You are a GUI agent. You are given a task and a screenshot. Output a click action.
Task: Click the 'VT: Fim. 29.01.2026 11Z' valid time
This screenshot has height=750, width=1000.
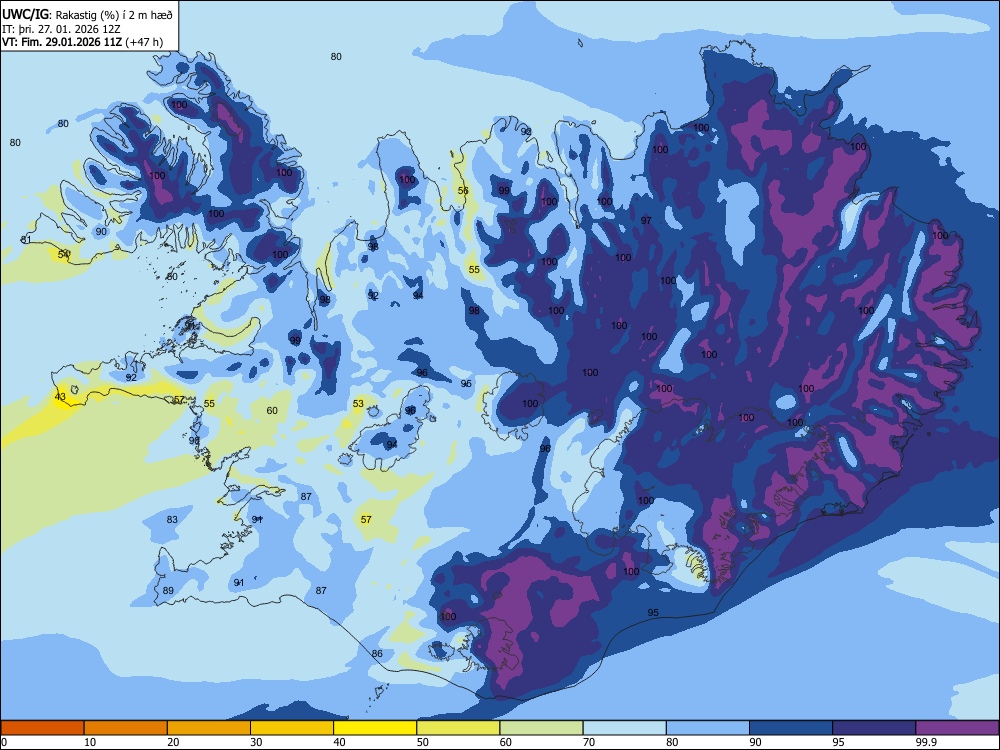tap(62, 42)
